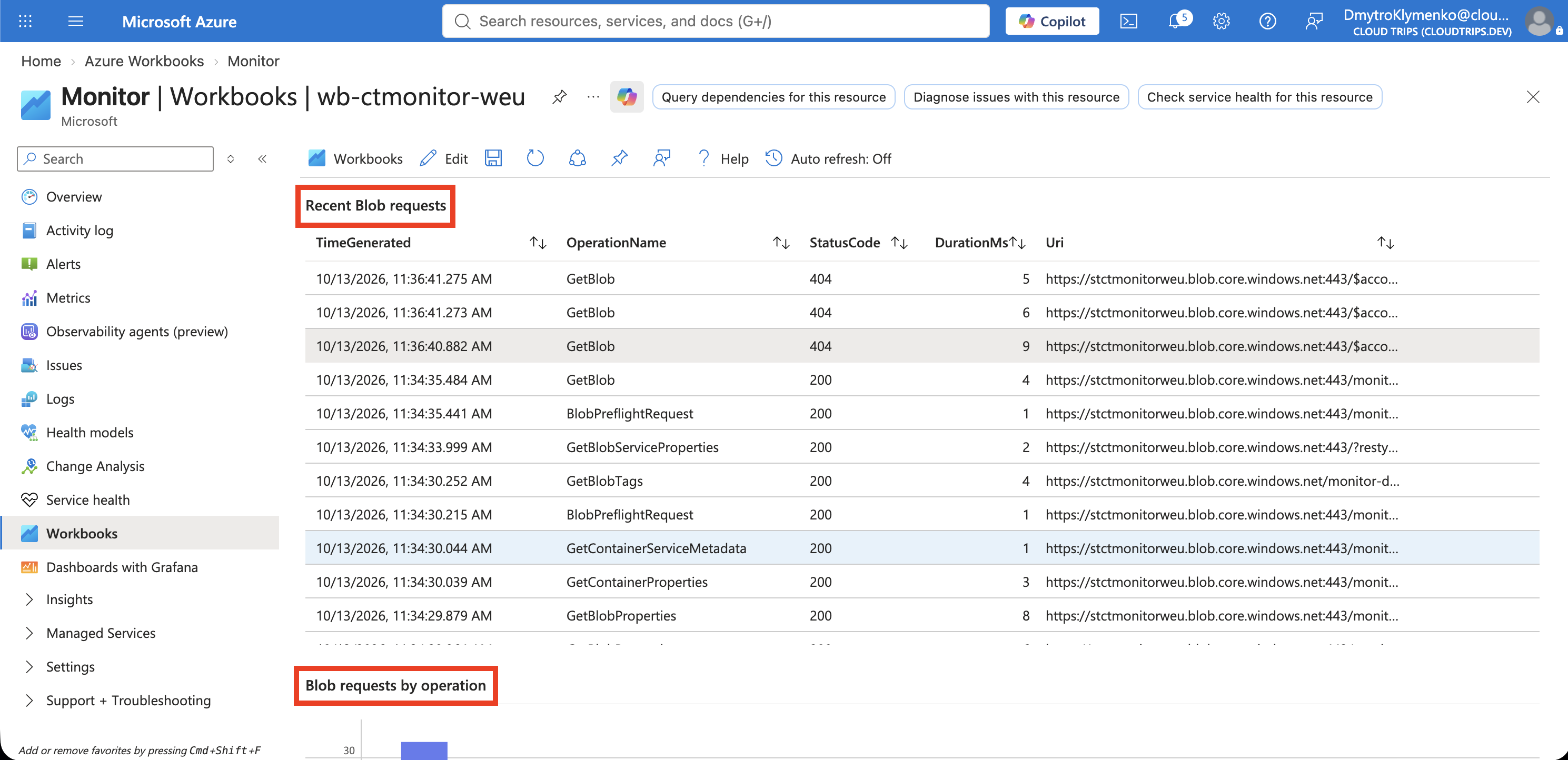Open the more options ellipsis beside title
Image resolution: width=1568 pixels, height=760 pixels.
pos(593,97)
